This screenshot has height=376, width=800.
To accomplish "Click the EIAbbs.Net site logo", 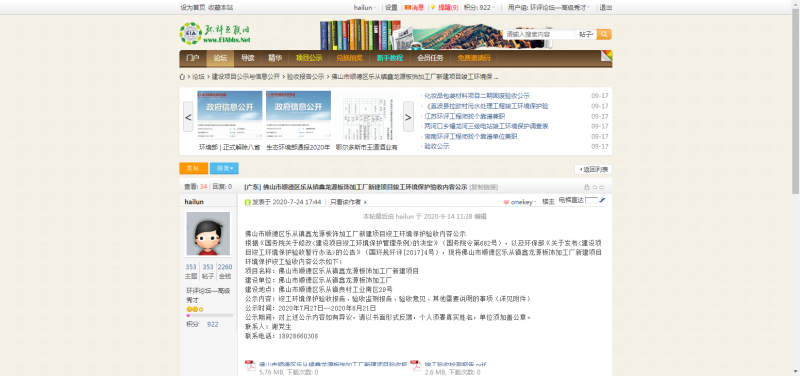I will [x=215, y=34].
